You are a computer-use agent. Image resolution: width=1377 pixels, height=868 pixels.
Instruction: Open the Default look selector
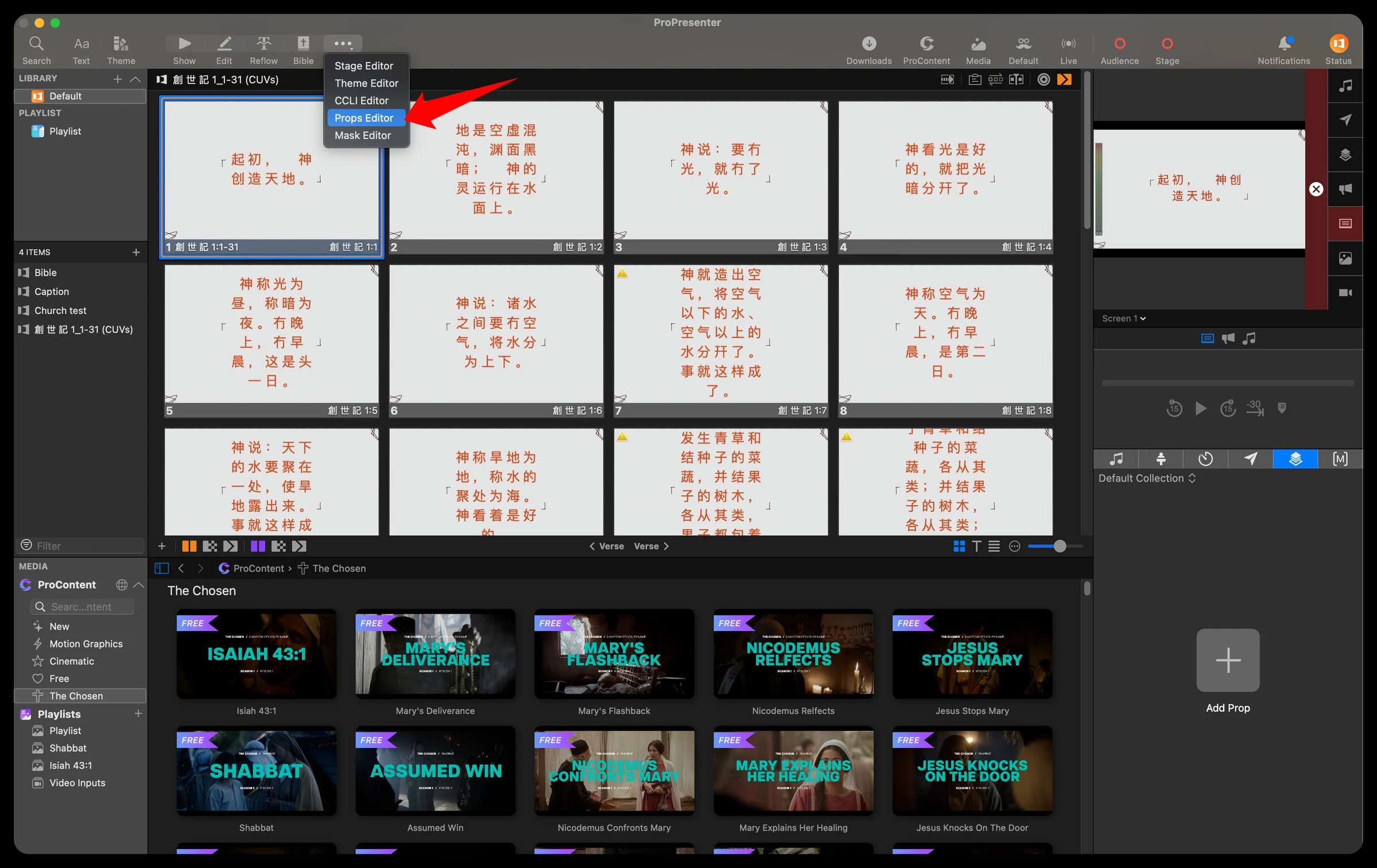[x=1023, y=50]
